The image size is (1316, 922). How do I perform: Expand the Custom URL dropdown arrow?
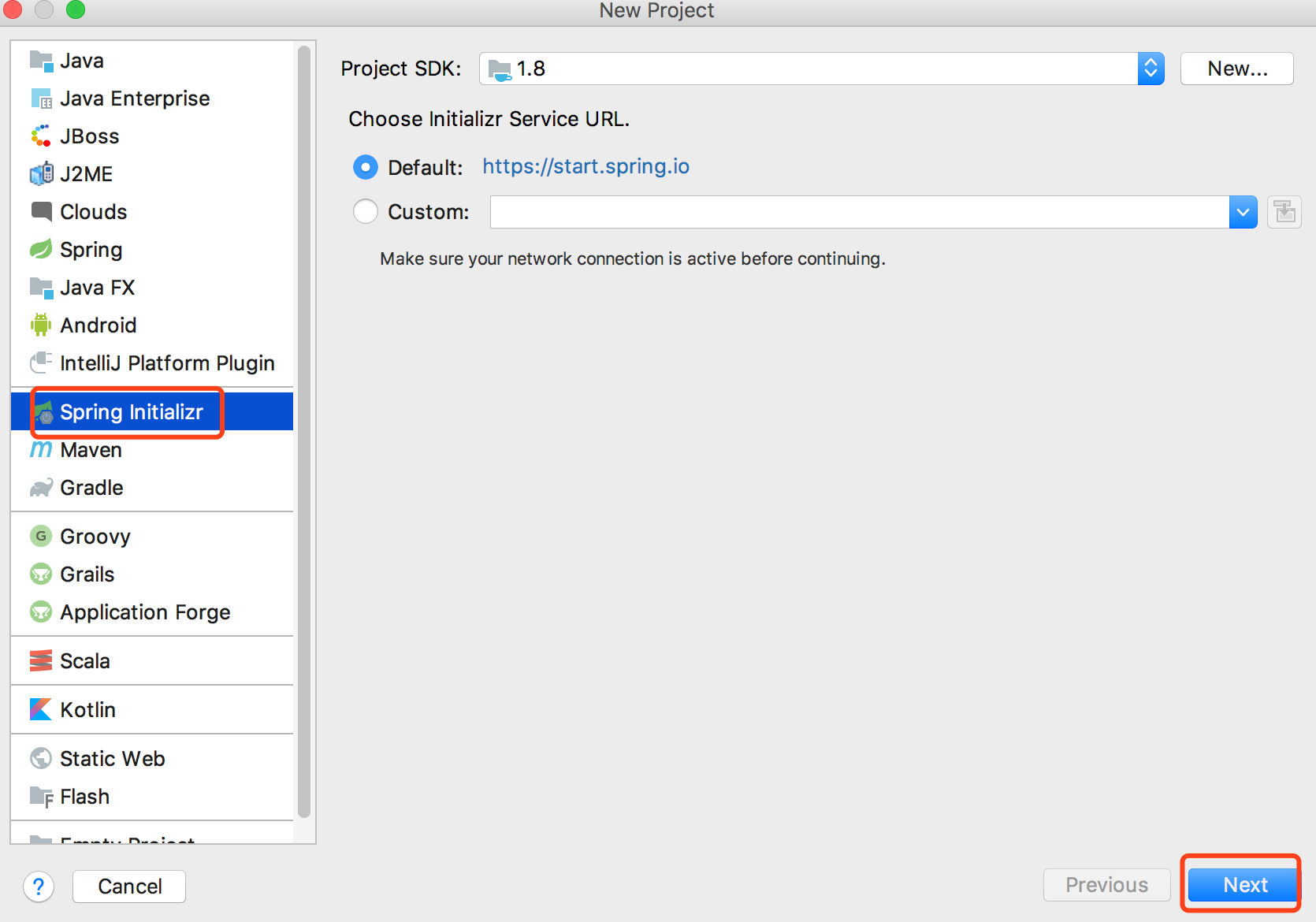[1243, 212]
